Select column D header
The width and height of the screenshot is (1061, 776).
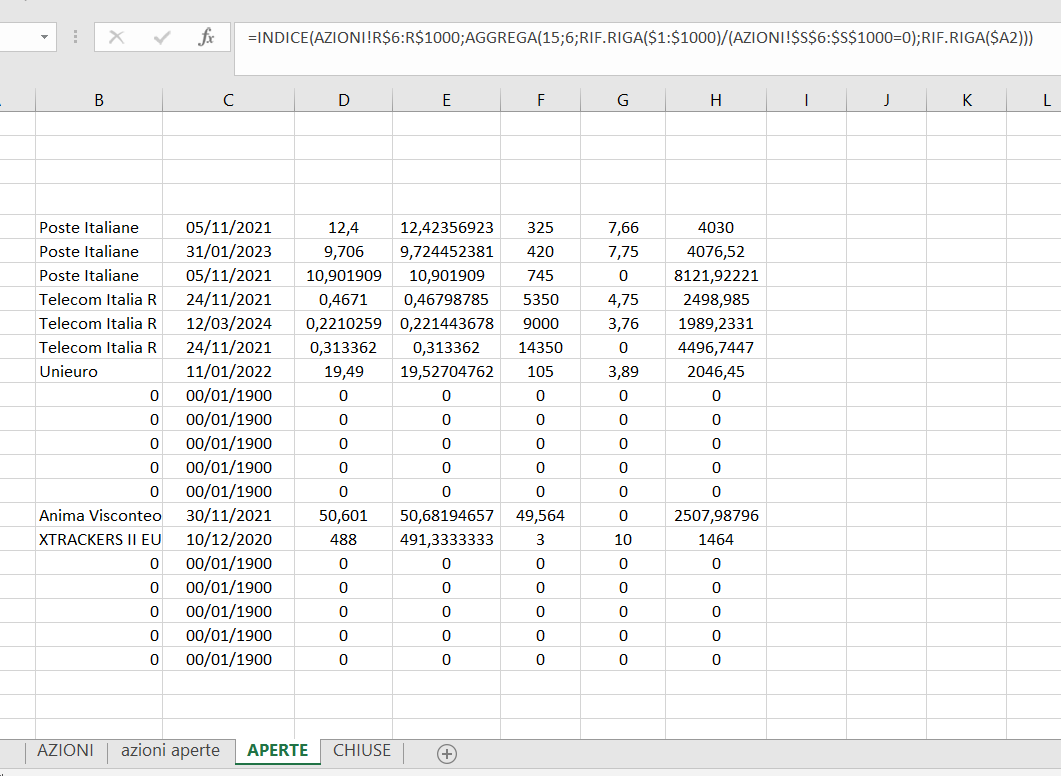(x=344, y=100)
